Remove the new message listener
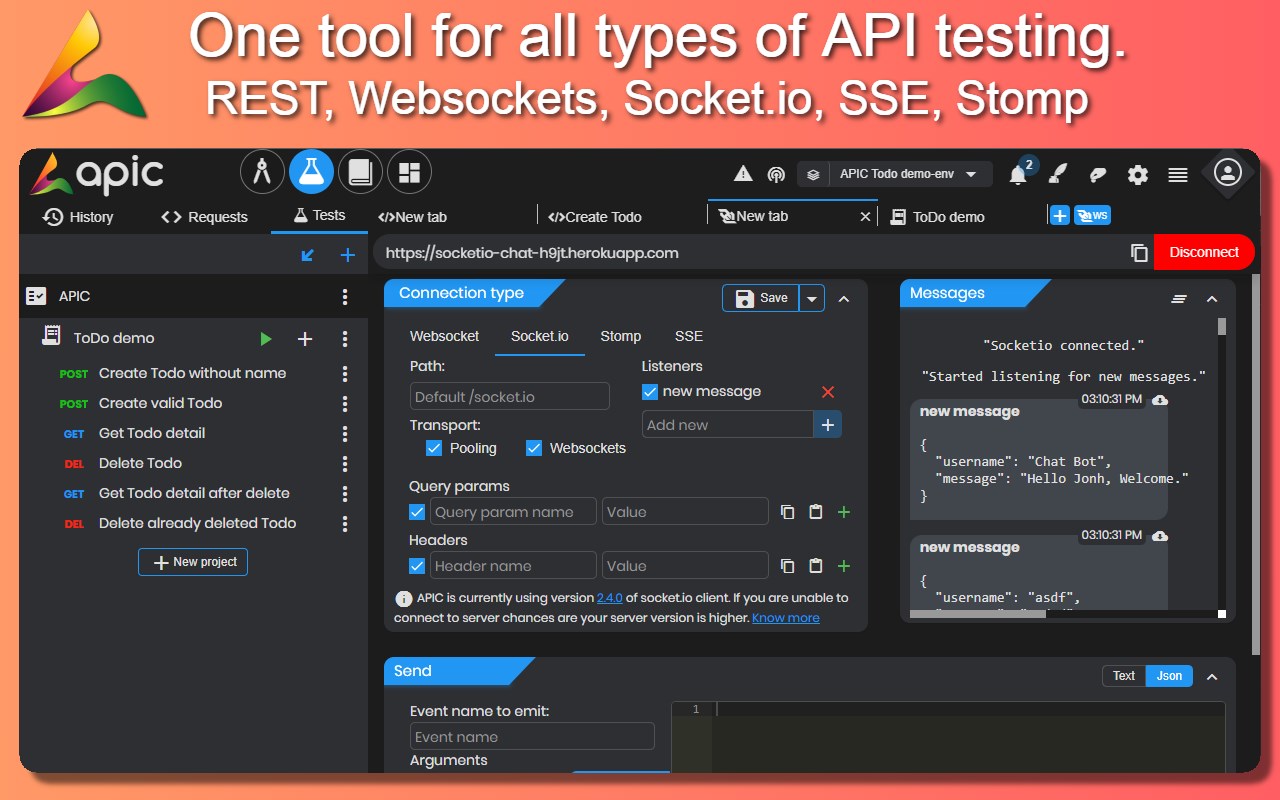Image resolution: width=1280 pixels, height=800 pixels. 828,392
